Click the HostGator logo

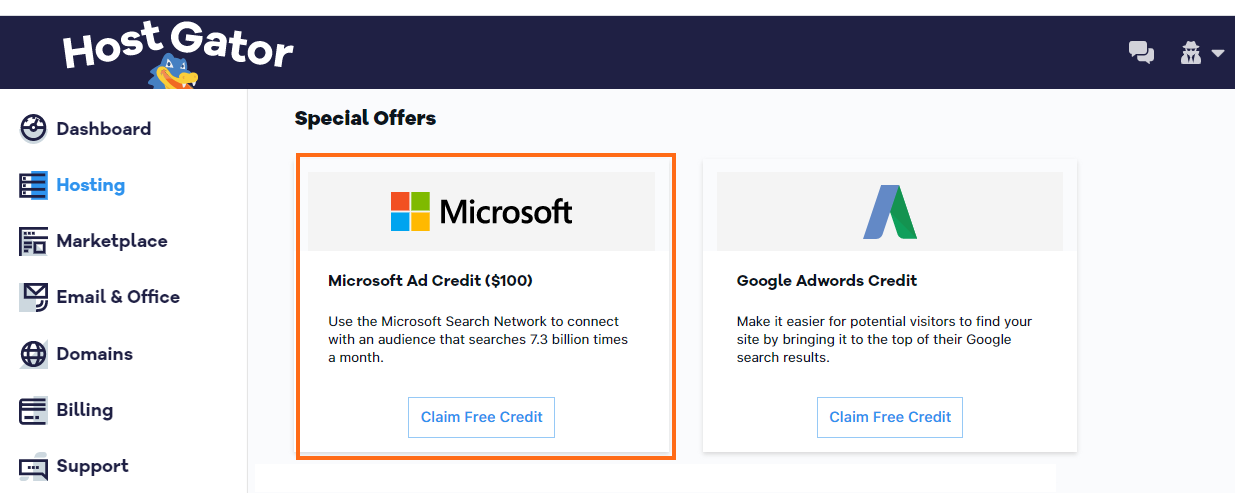click(x=178, y=56)
